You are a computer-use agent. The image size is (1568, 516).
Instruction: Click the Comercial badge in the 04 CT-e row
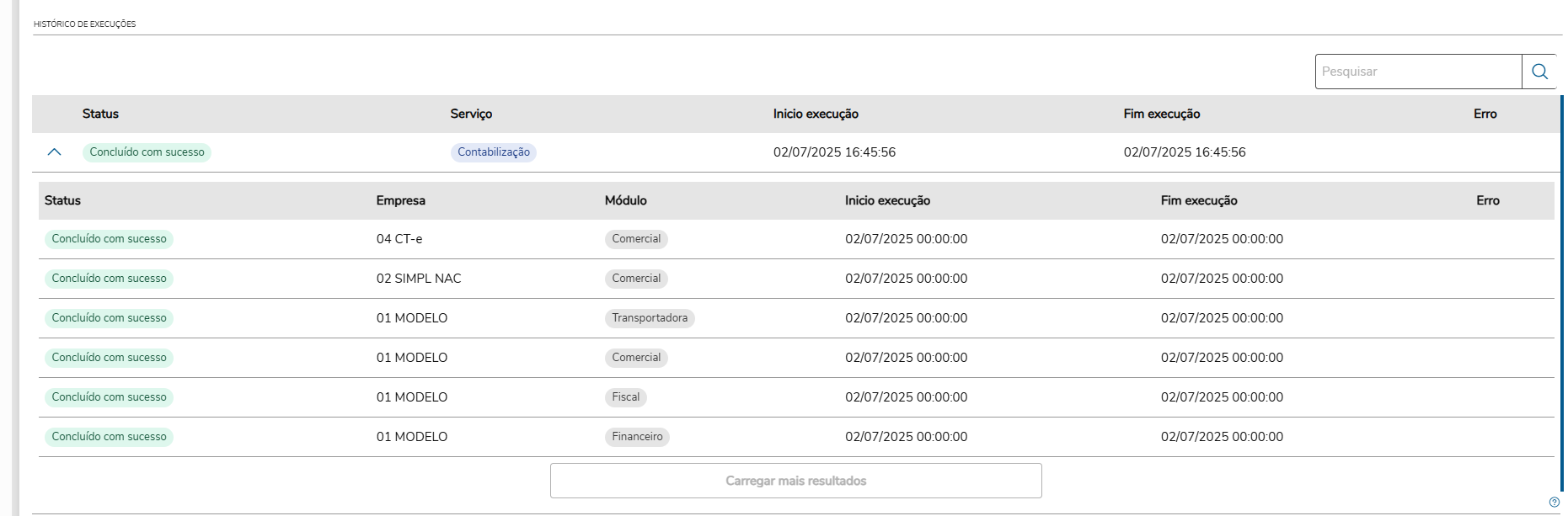coord(636,239)
